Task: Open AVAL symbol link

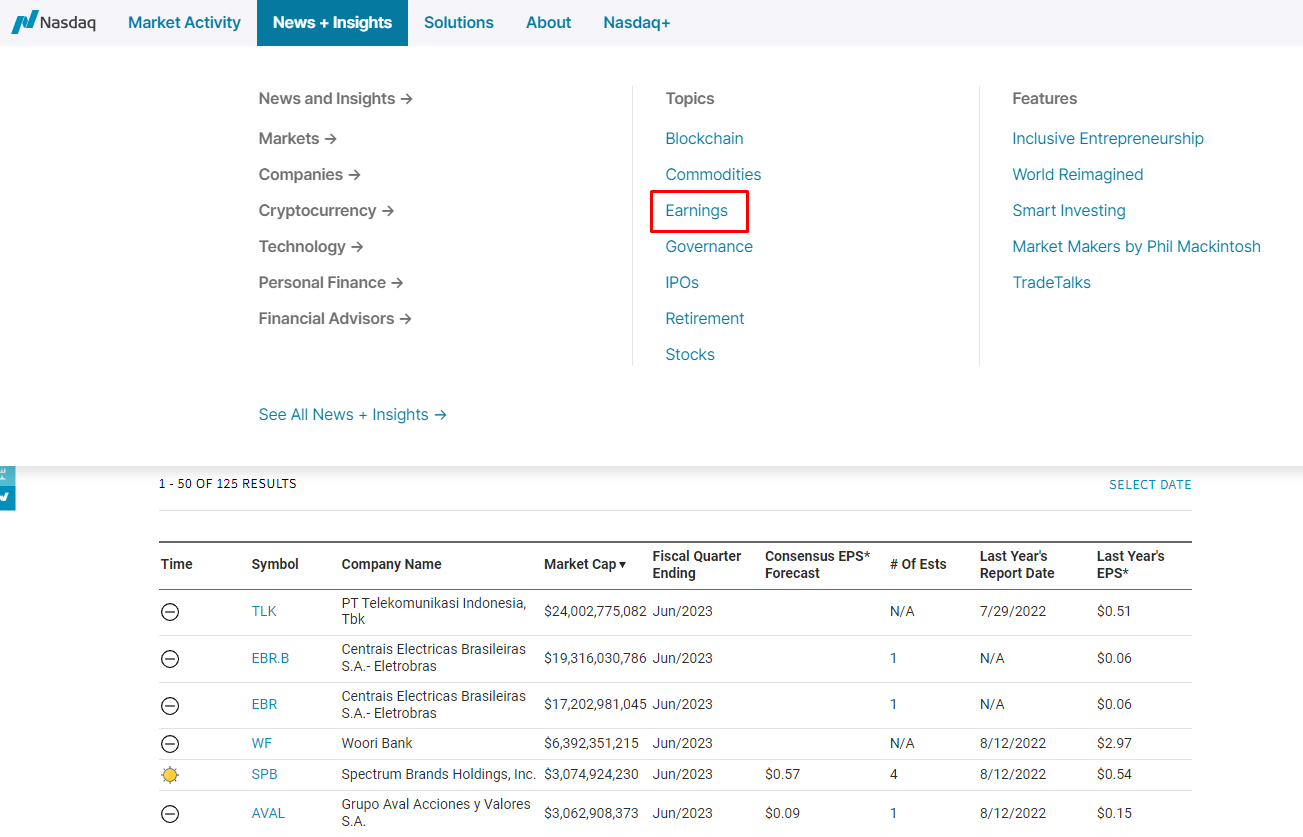Action: [x=268, y=813]
